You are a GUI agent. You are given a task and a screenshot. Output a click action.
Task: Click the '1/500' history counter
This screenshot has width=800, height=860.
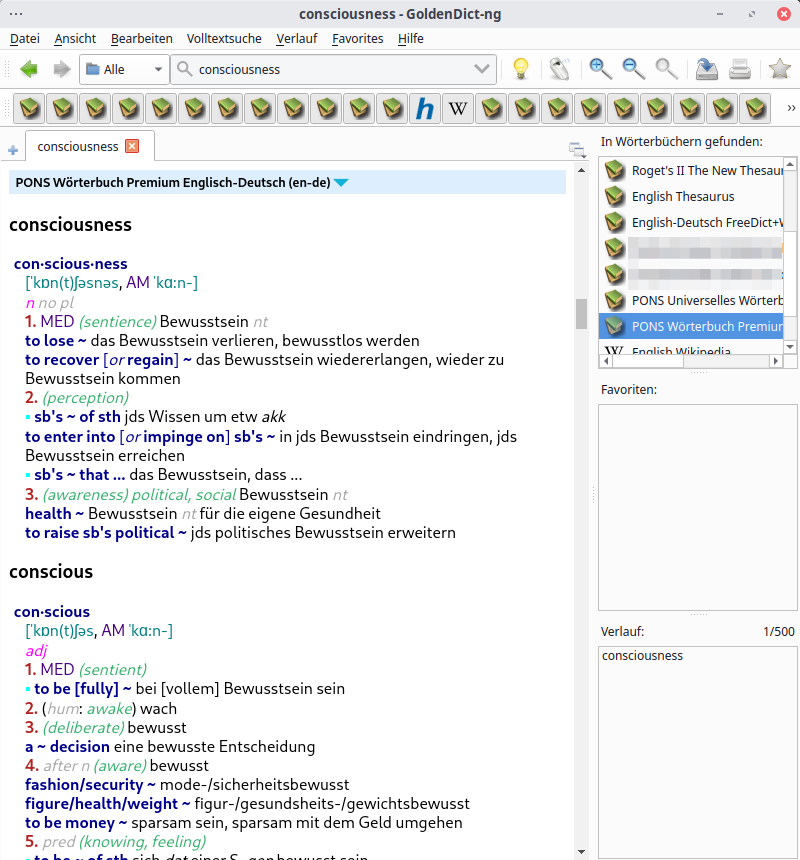779,631
